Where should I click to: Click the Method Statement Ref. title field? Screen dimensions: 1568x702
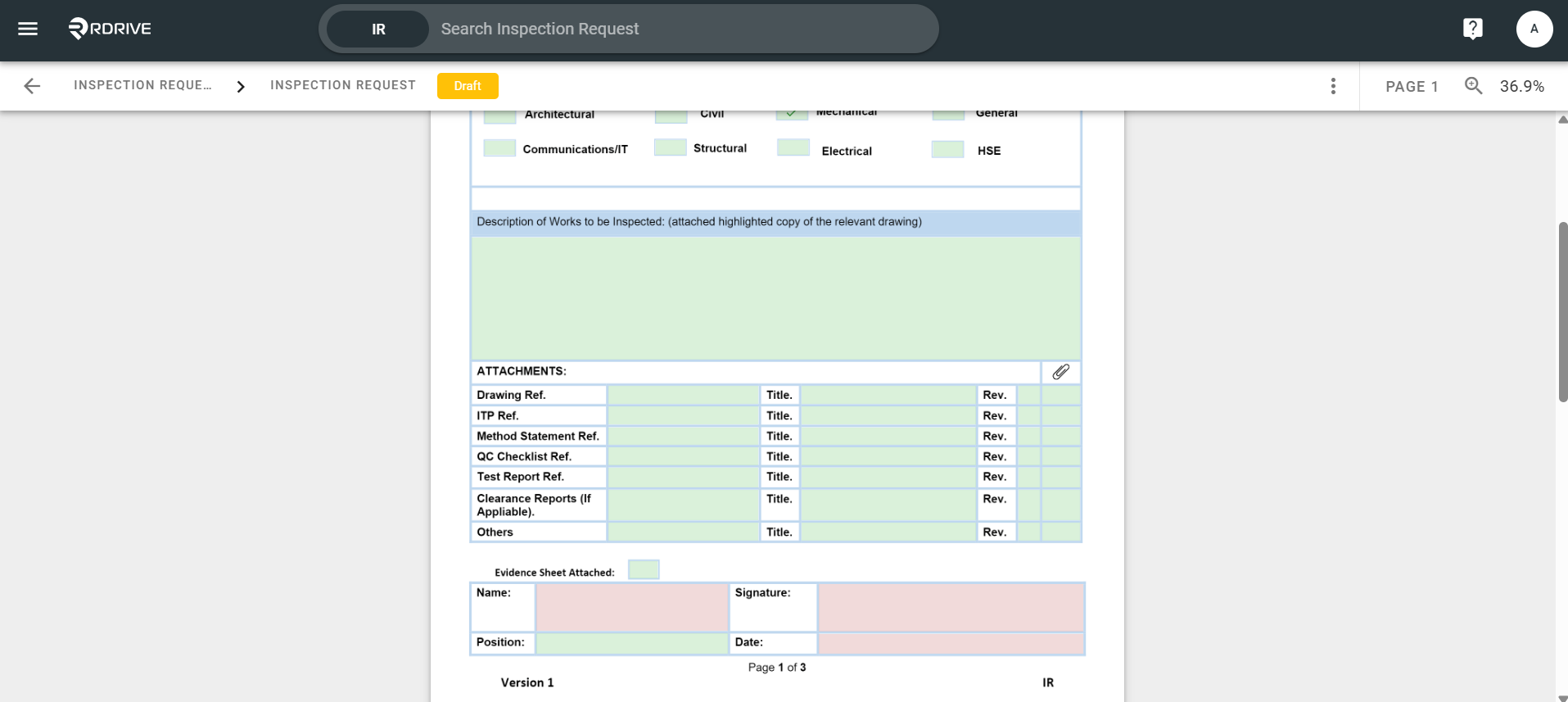pos(888,436)
